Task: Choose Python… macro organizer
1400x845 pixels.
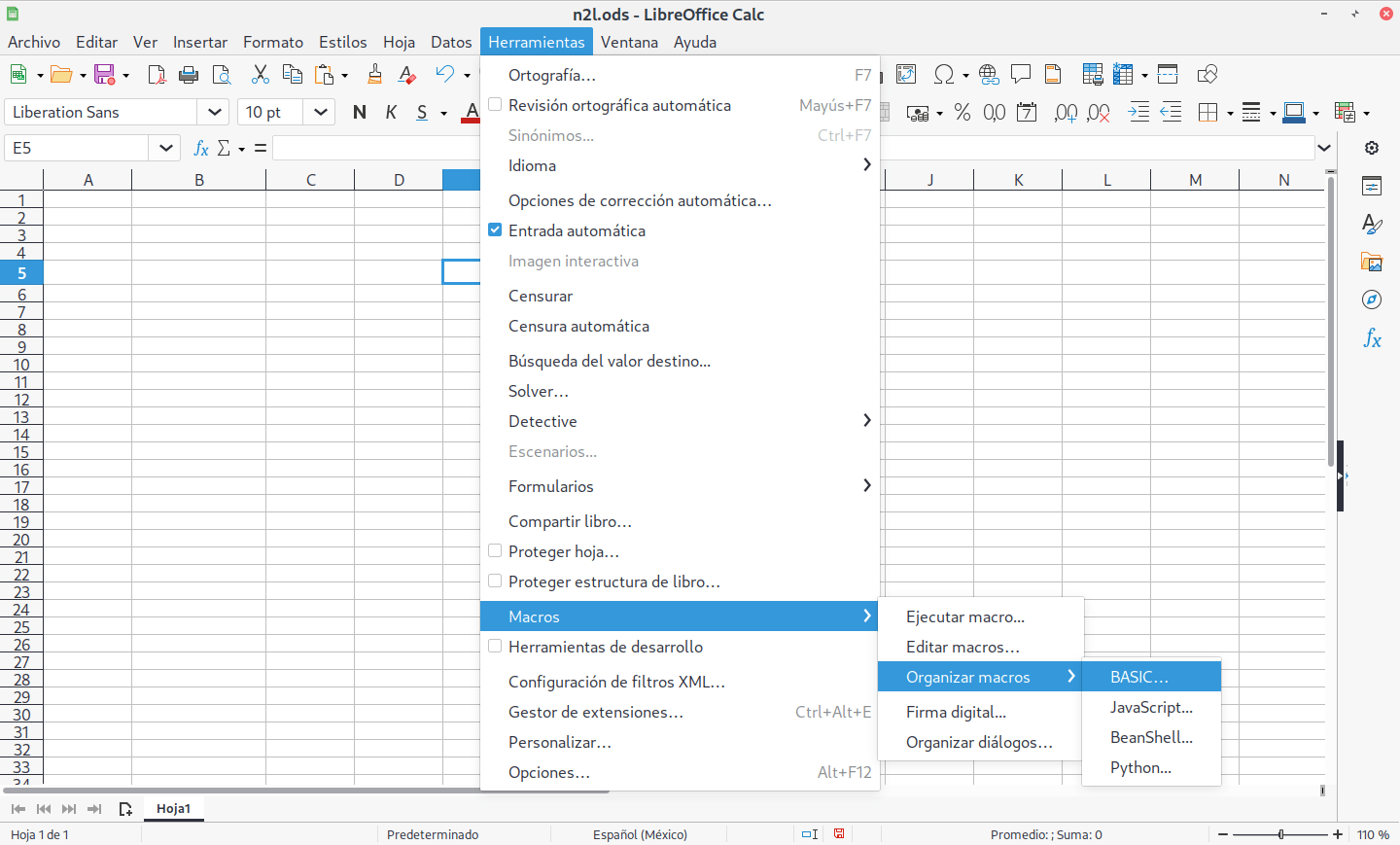Action: (1151, 767)
